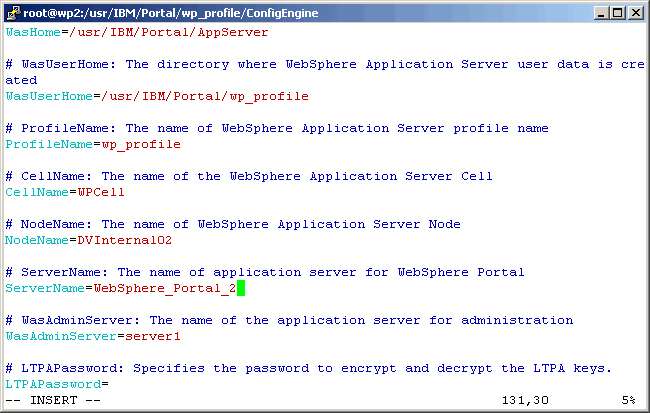Click the CellName value WPCell
Screen dimensions: 650x413
pyautogui.click(x=101, y=192)
